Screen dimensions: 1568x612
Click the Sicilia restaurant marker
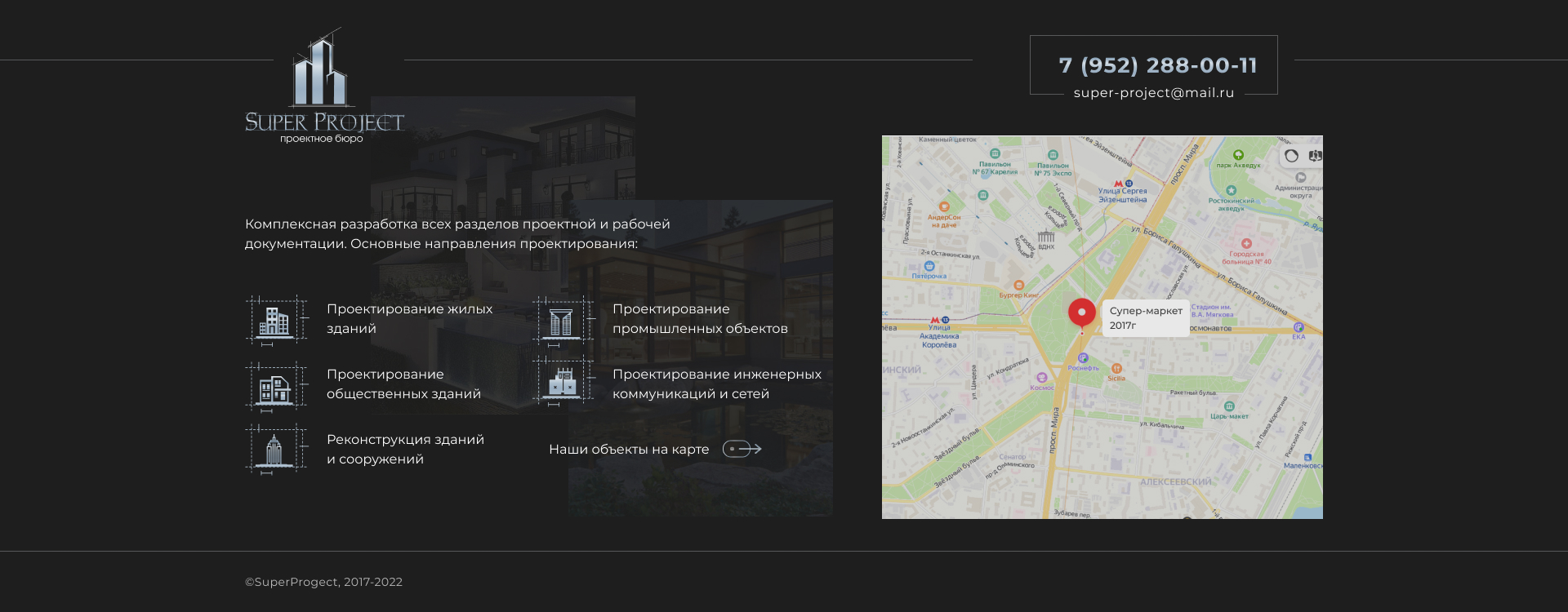[x=1116, y=369]
